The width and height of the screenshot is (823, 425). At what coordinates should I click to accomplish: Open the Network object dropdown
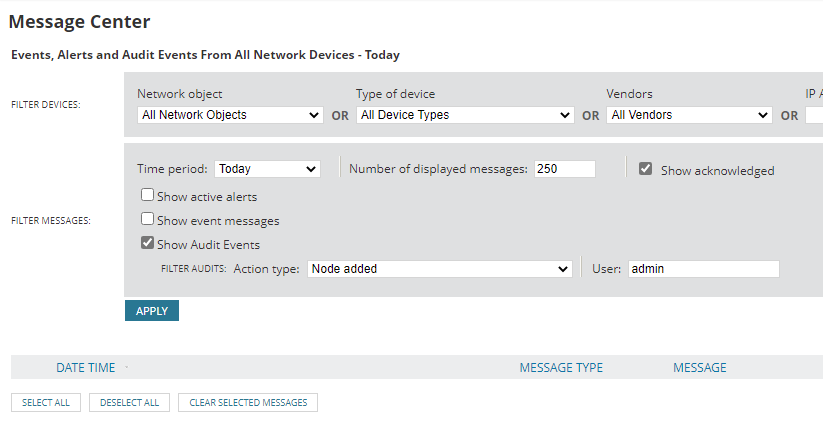(x=230, y=115)
